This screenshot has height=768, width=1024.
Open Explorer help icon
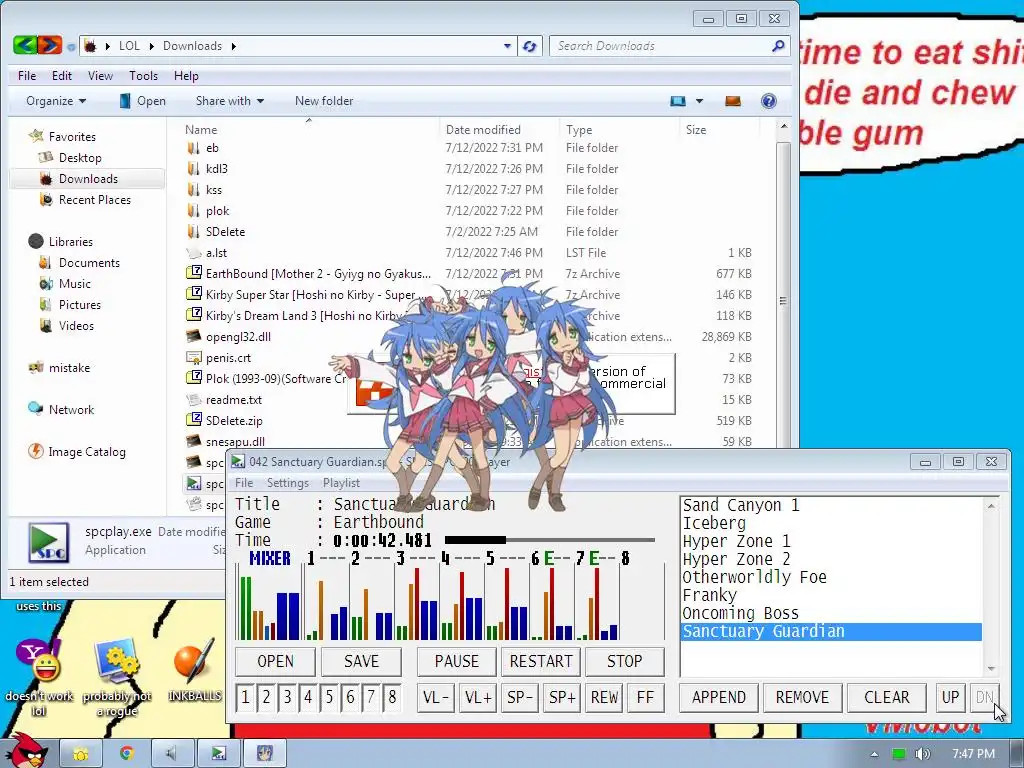[769, 101]
